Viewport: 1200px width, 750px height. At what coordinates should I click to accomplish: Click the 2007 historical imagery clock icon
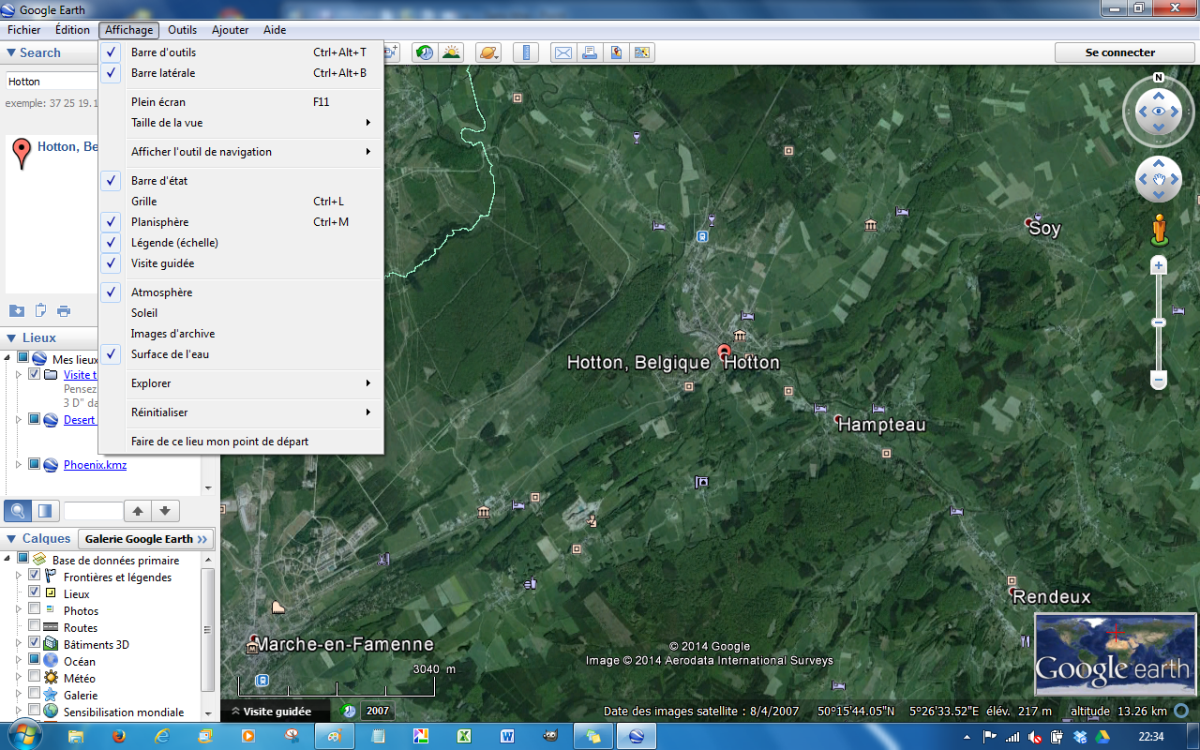(x=349, y=711)
